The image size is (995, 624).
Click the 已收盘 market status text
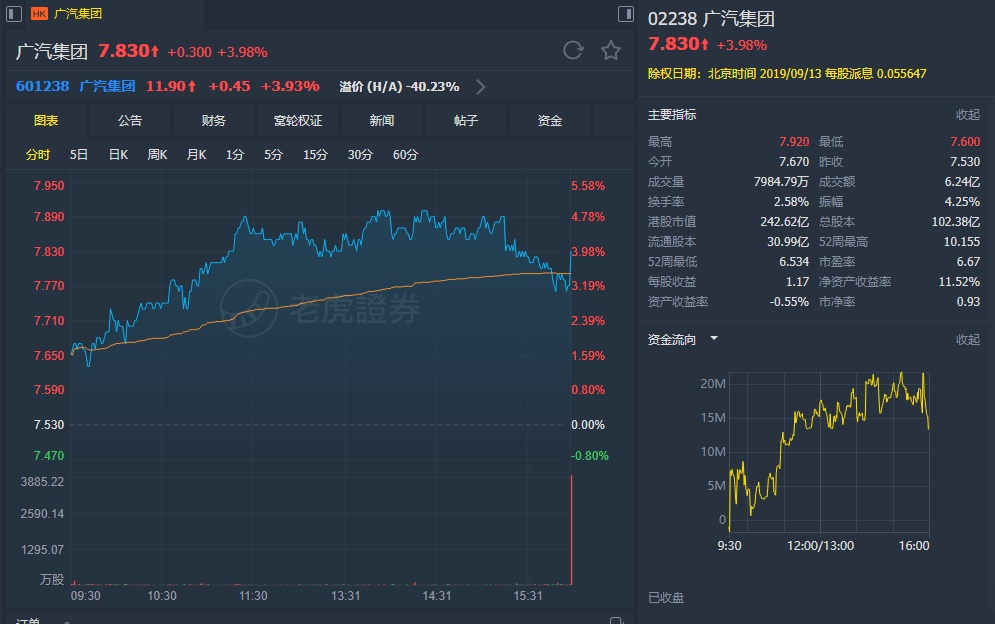point(666,597)
